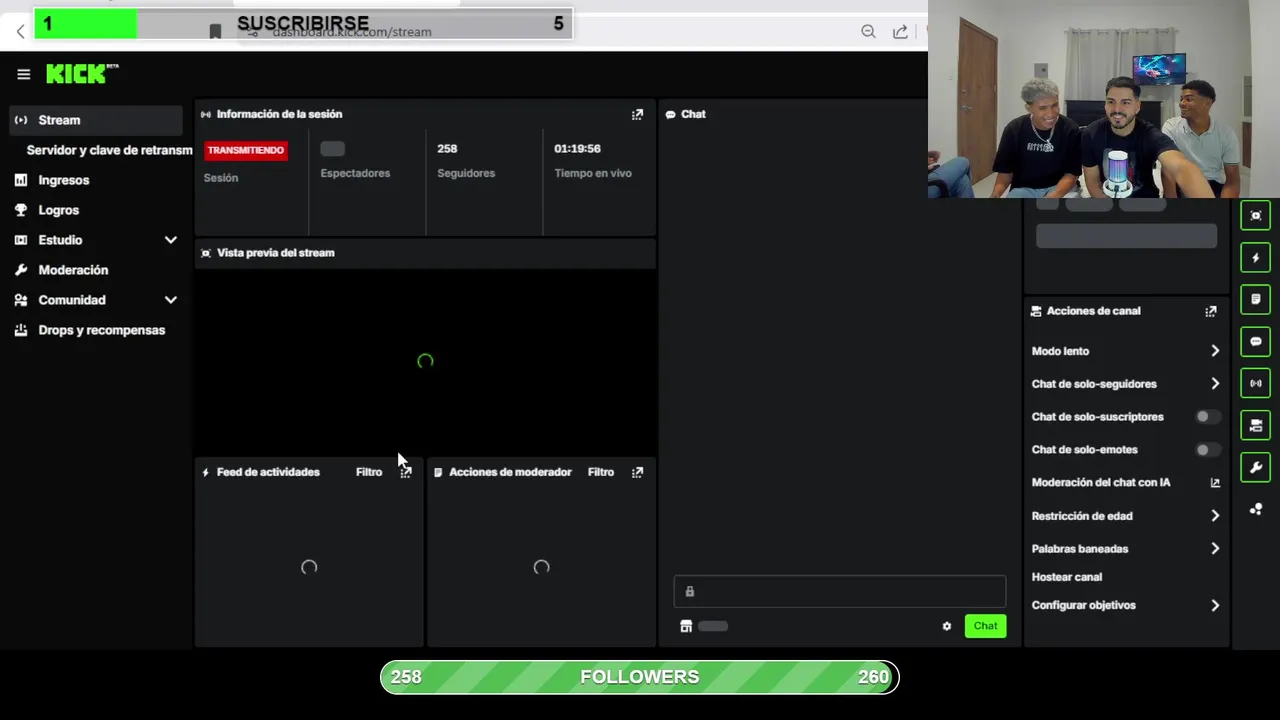Select Stream in the left sidebar
Image resolution: width=1280 pixels, height=720 pixels.
[96, 120]
